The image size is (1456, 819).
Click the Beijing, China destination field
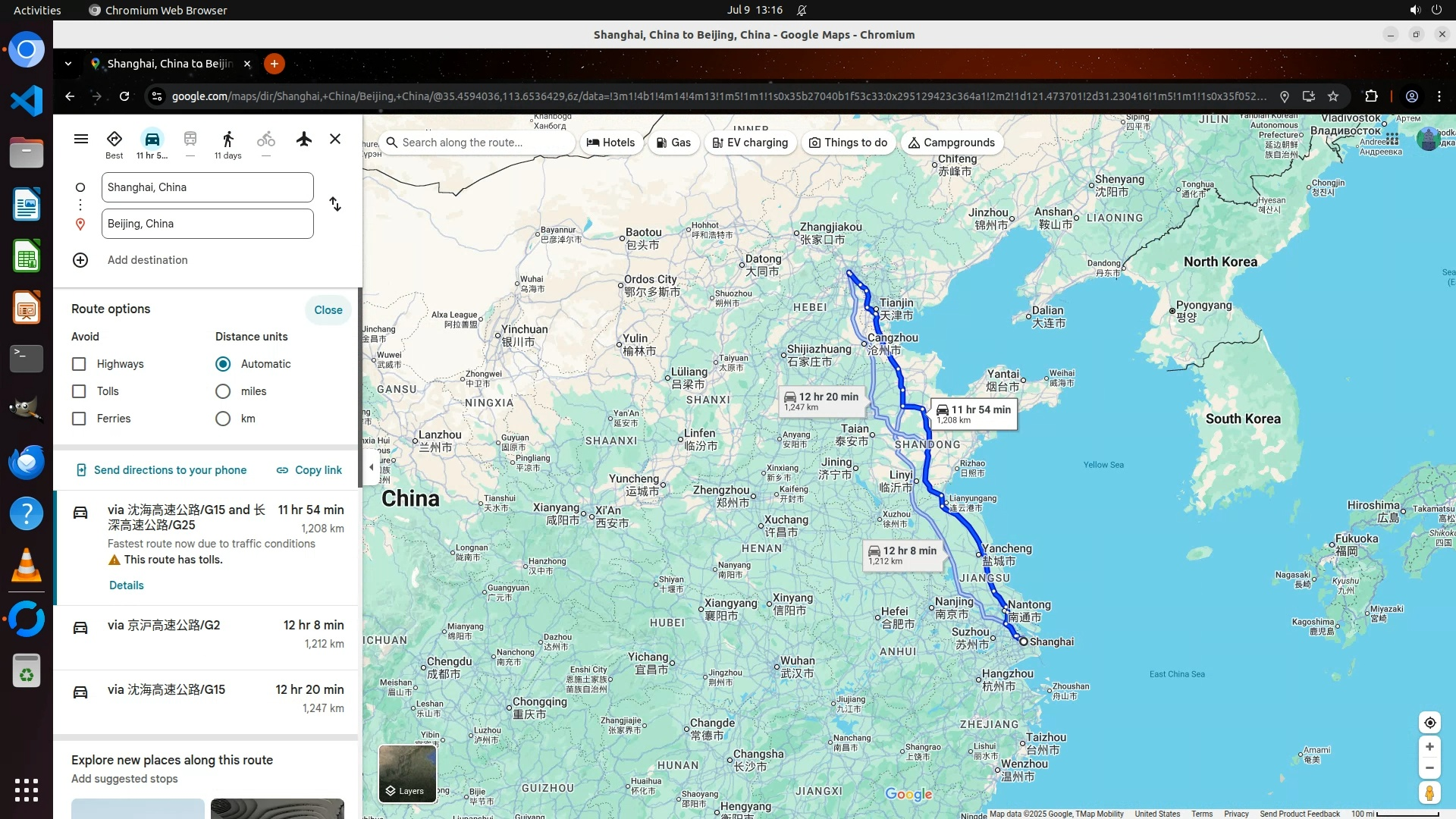[207, 224]
